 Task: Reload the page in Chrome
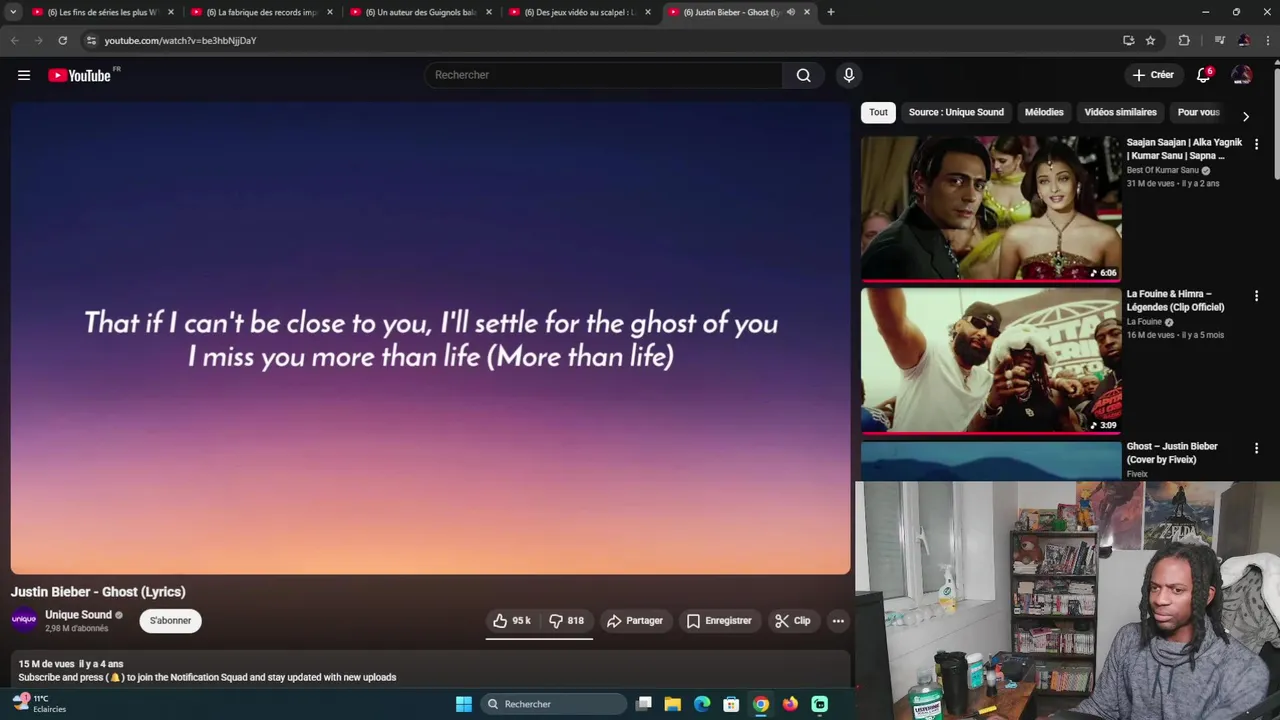click(62, 40)
